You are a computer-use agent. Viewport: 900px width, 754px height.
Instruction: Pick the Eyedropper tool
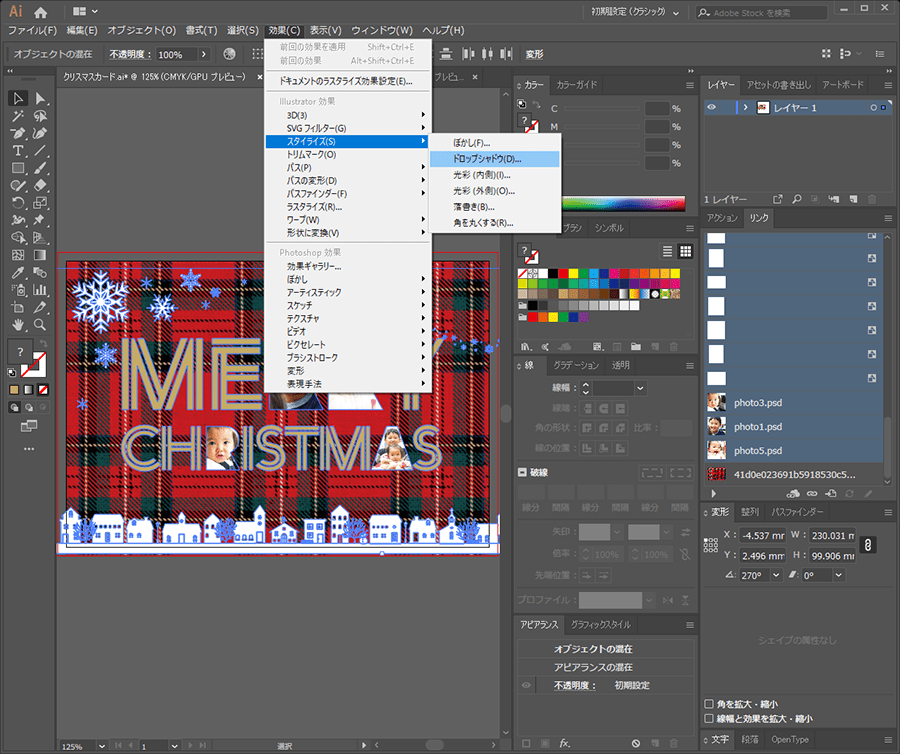pyautogui.click(x=18, y=272)
